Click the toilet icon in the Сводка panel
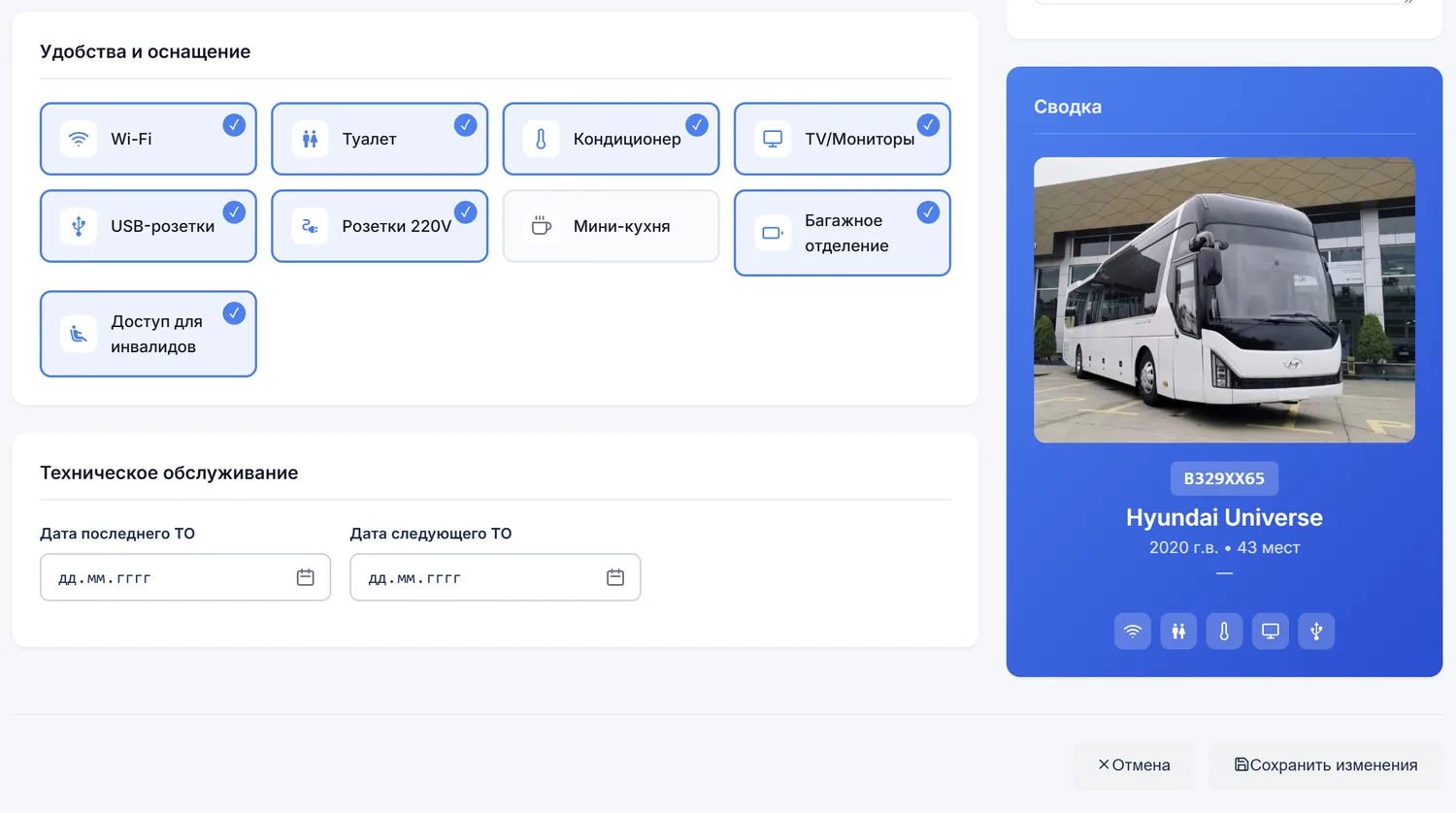The height and width of the screenshot is (813, 1456). coord(1178,632)
